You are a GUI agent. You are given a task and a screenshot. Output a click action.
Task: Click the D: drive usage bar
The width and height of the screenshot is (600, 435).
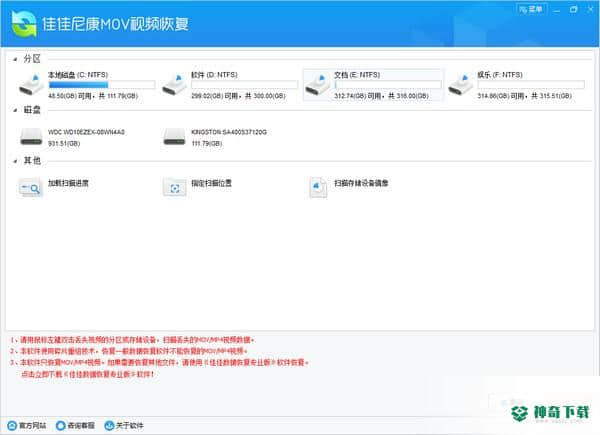245,85
